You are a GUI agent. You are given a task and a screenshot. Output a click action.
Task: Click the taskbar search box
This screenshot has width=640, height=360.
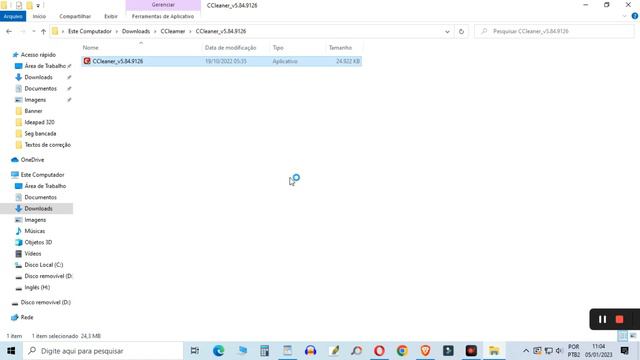[x=103, y=351]
